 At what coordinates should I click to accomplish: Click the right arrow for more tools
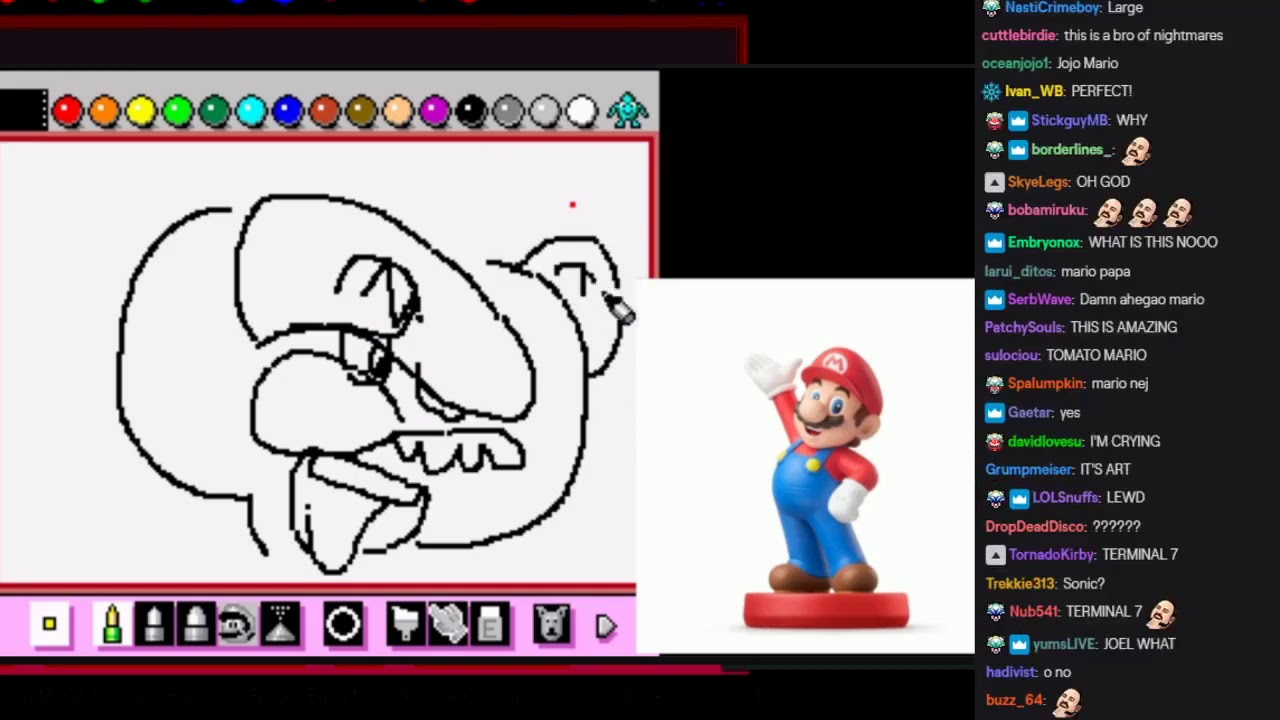[606, 627]
